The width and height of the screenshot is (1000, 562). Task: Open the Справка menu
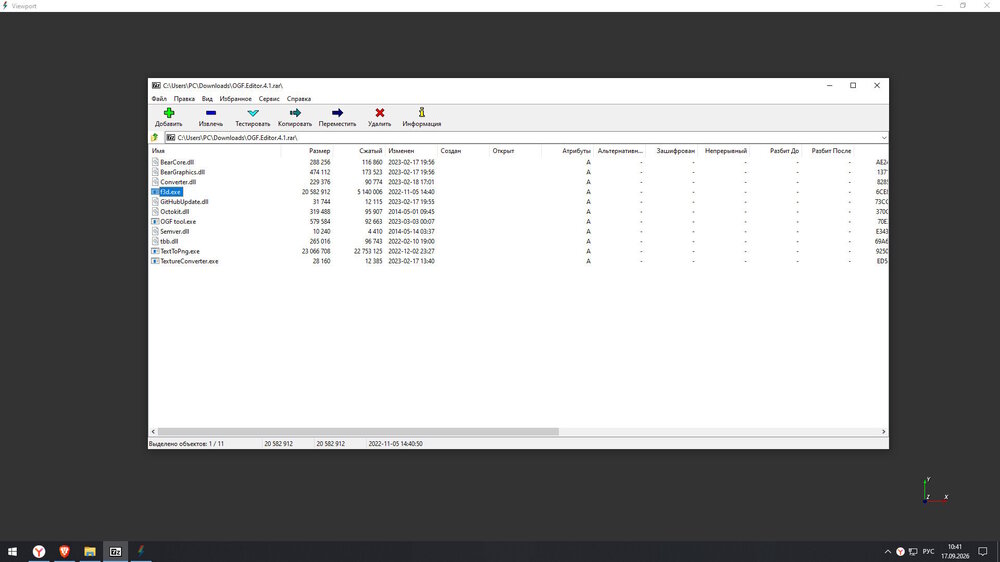point(298,99)
